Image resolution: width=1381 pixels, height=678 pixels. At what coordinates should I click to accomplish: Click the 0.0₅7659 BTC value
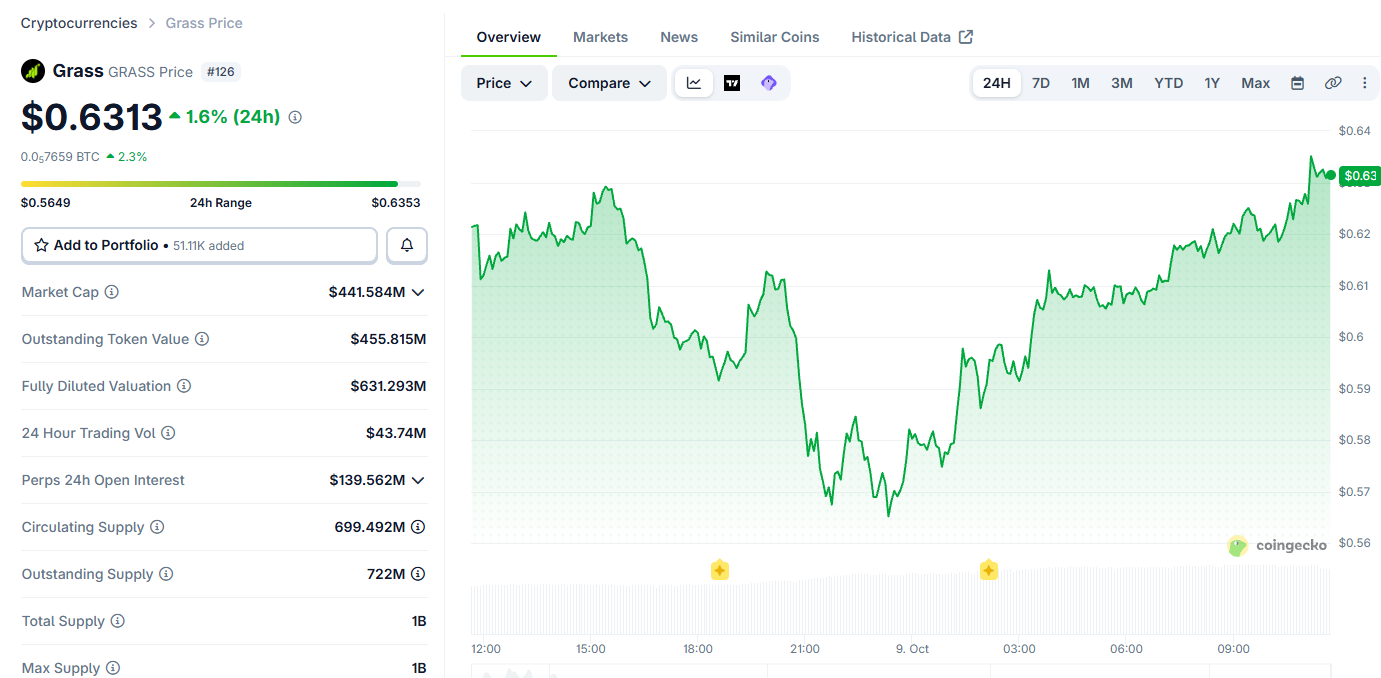click(x=60, y=157)
